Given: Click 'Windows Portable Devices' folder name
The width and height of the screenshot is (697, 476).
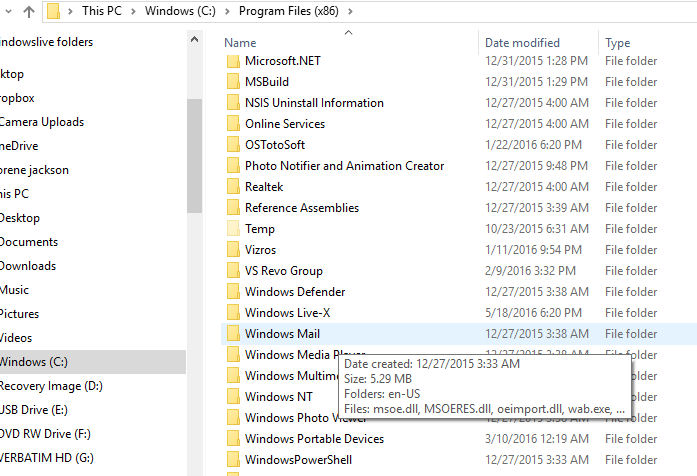Looking at the screenshot, I should pyautogui.click(x=314, y=439).
